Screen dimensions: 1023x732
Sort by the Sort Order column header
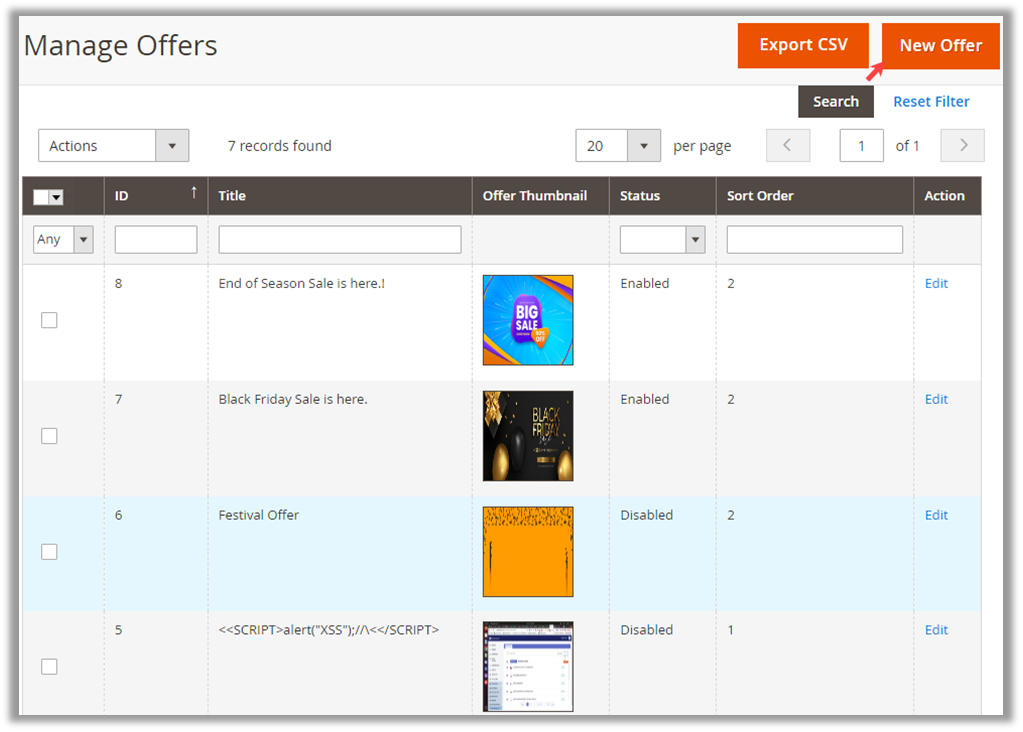[760, 196]
